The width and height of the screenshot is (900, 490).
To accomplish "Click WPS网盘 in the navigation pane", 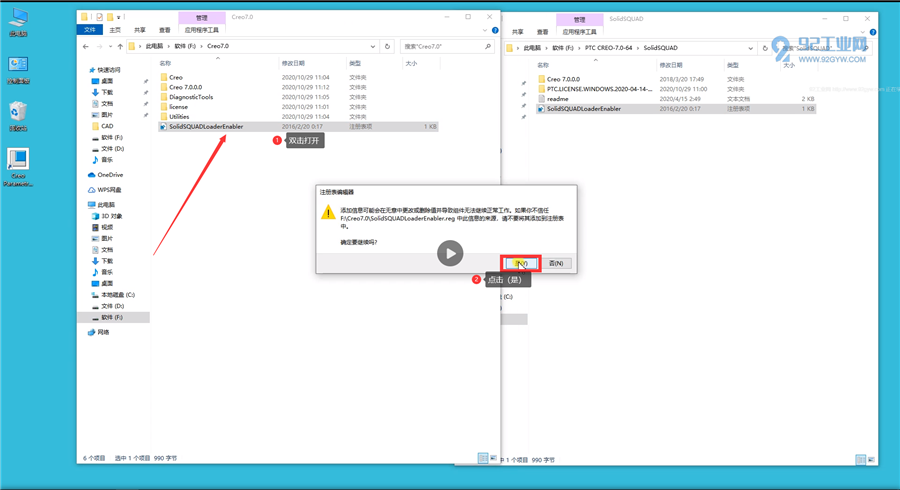I will pyautogui.click(x=109, y=190).
